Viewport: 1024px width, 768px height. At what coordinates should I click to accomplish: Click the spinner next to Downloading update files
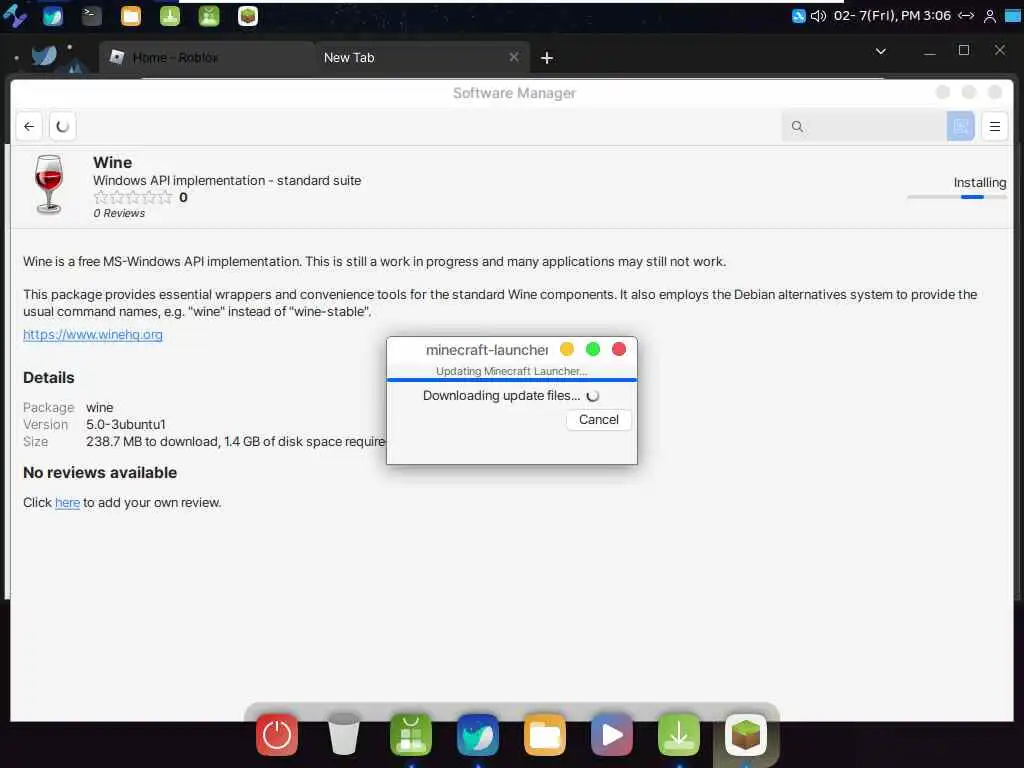coord(593,396)
